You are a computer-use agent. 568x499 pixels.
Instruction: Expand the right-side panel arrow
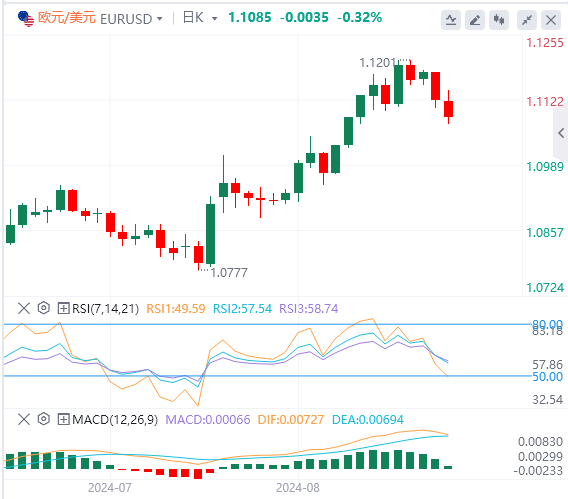pos(561,133)
